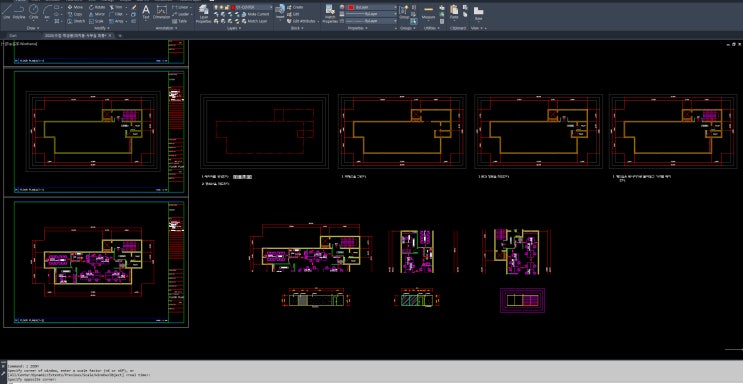Image resolution: width=743 pixels, height=384 pixels.
Task: Expand the Block panel
Action: (x=297, y=28)
